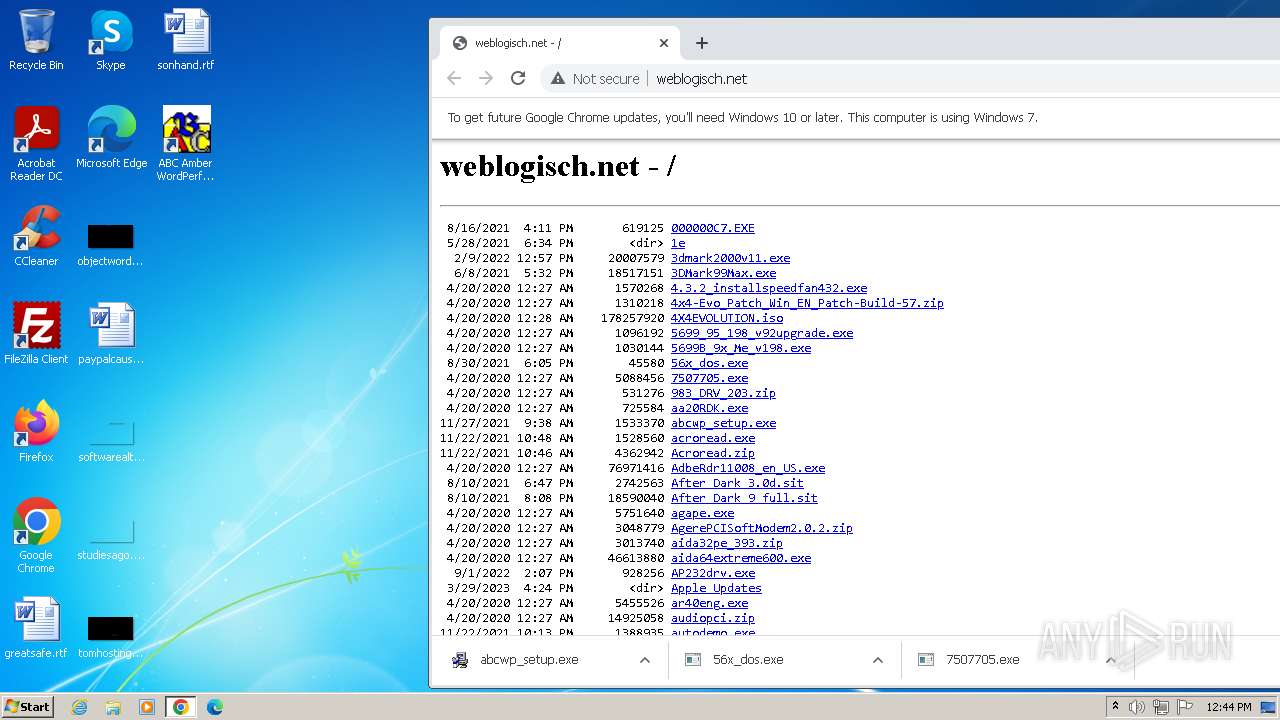Open downloaded 7507705.exe from the bar
This screenshot has height=720, width=1280.
point(982,660)
